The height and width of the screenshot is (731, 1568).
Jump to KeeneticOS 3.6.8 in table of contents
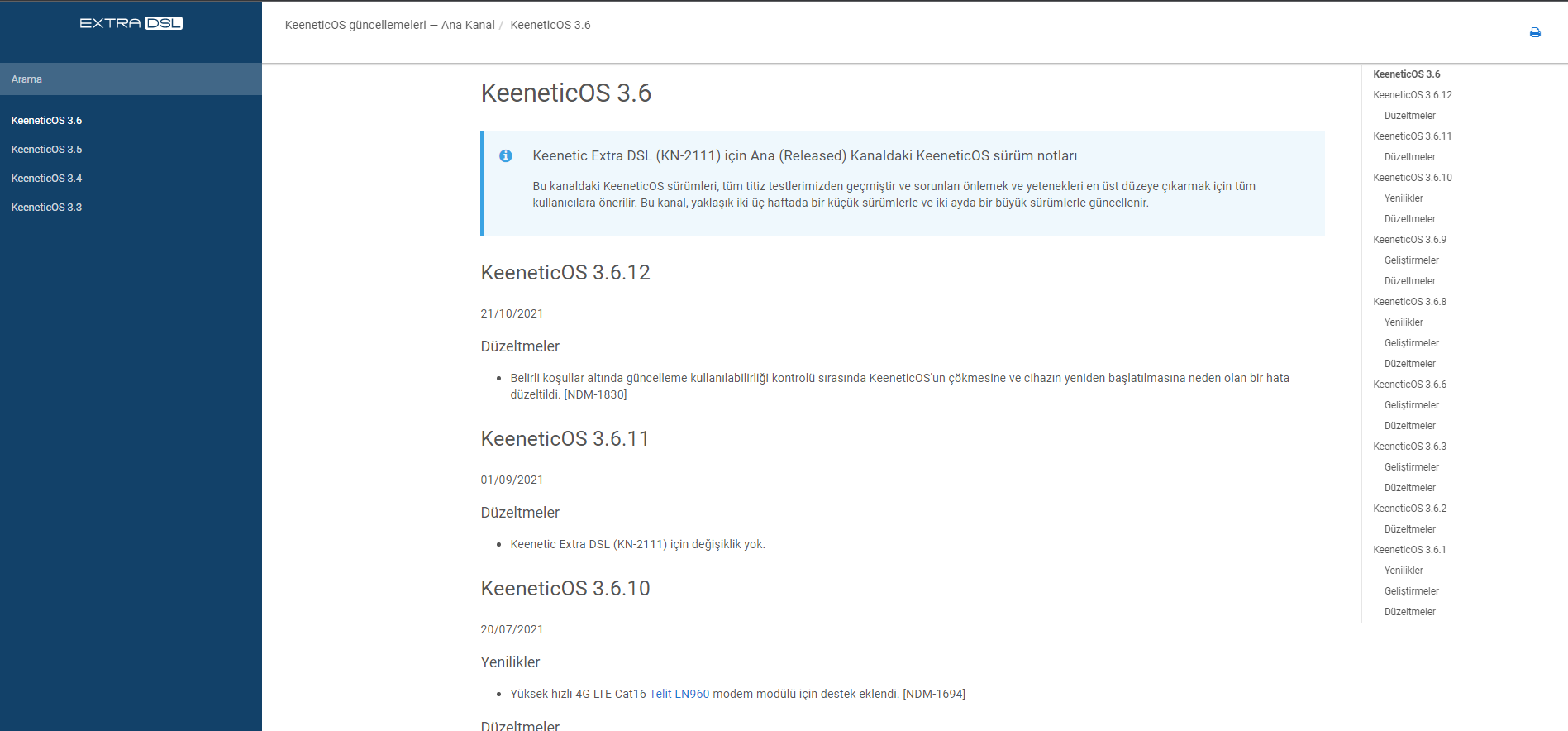point(1409,302)
